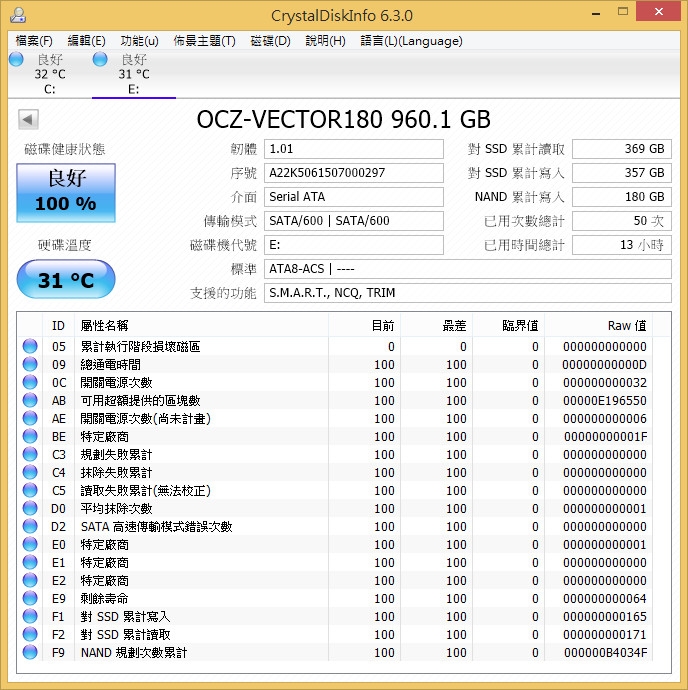Click the features field S.M.A.R.T., NCQ, TRIM
Screen dimensions: 688x690
467,293
